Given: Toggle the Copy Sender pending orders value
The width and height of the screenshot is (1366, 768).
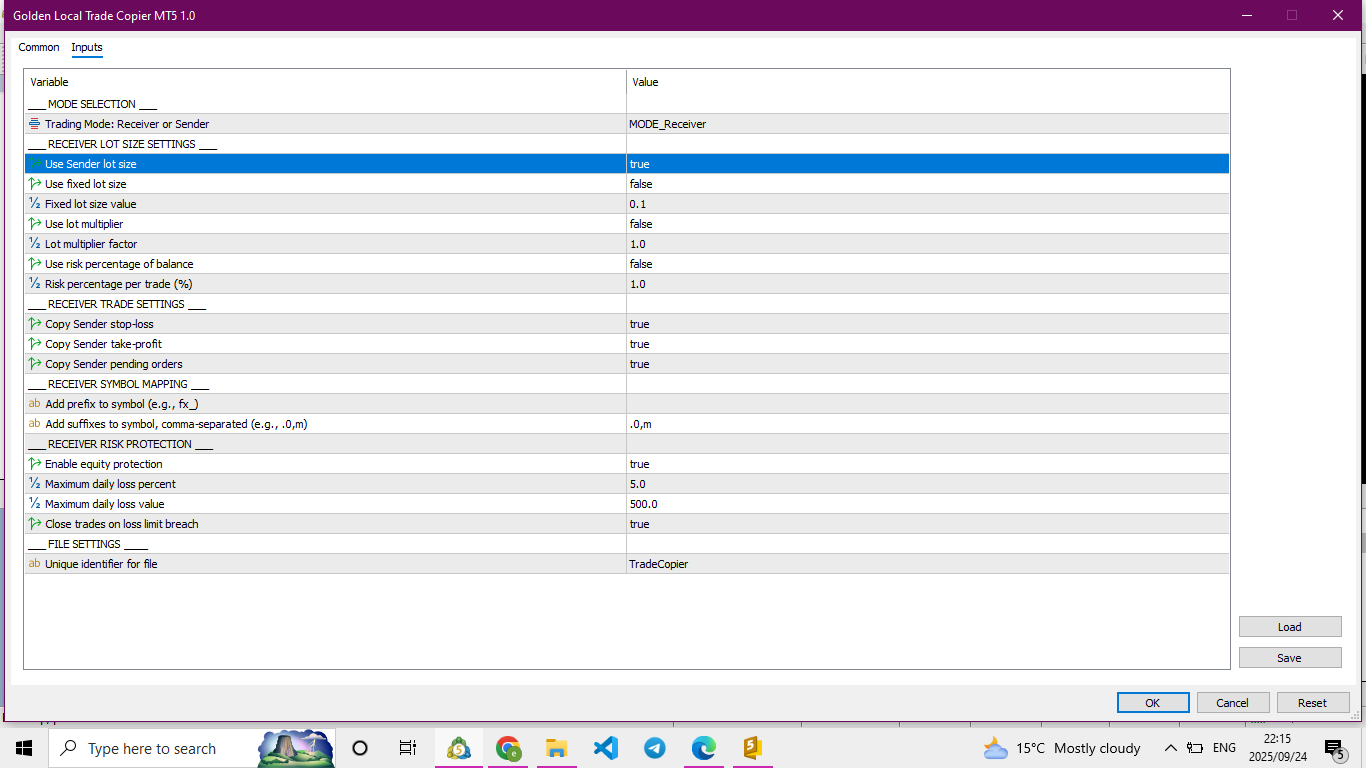Looking at the screenshot, I should [928, 364].
